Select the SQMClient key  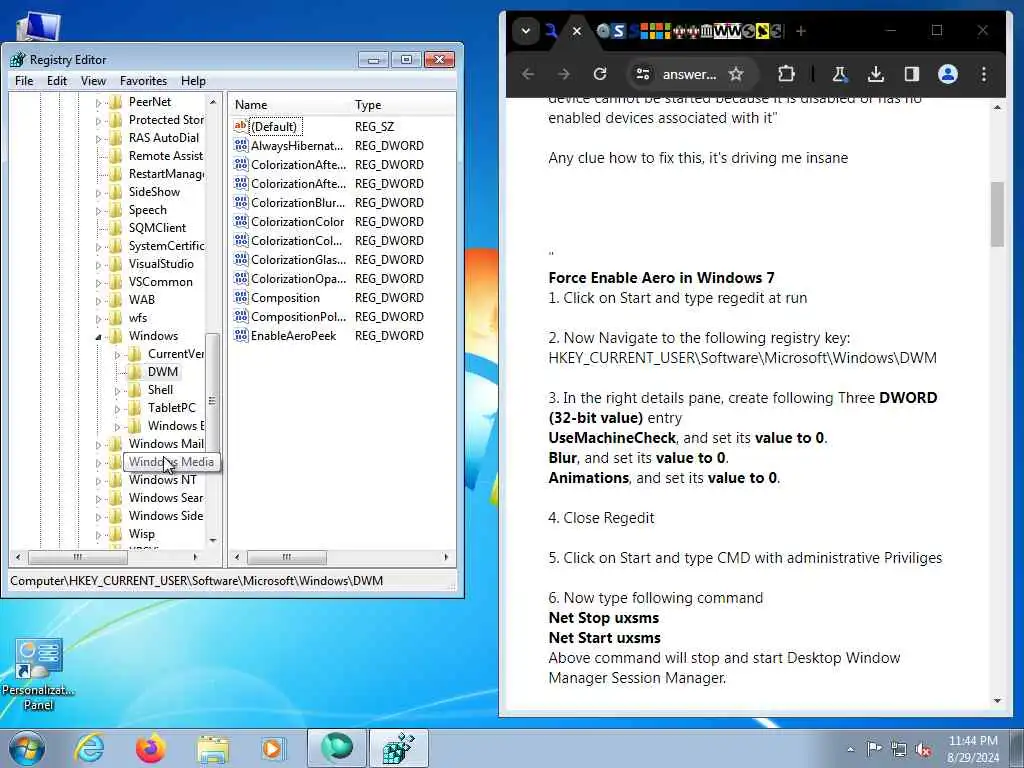(x=157, y=228)
